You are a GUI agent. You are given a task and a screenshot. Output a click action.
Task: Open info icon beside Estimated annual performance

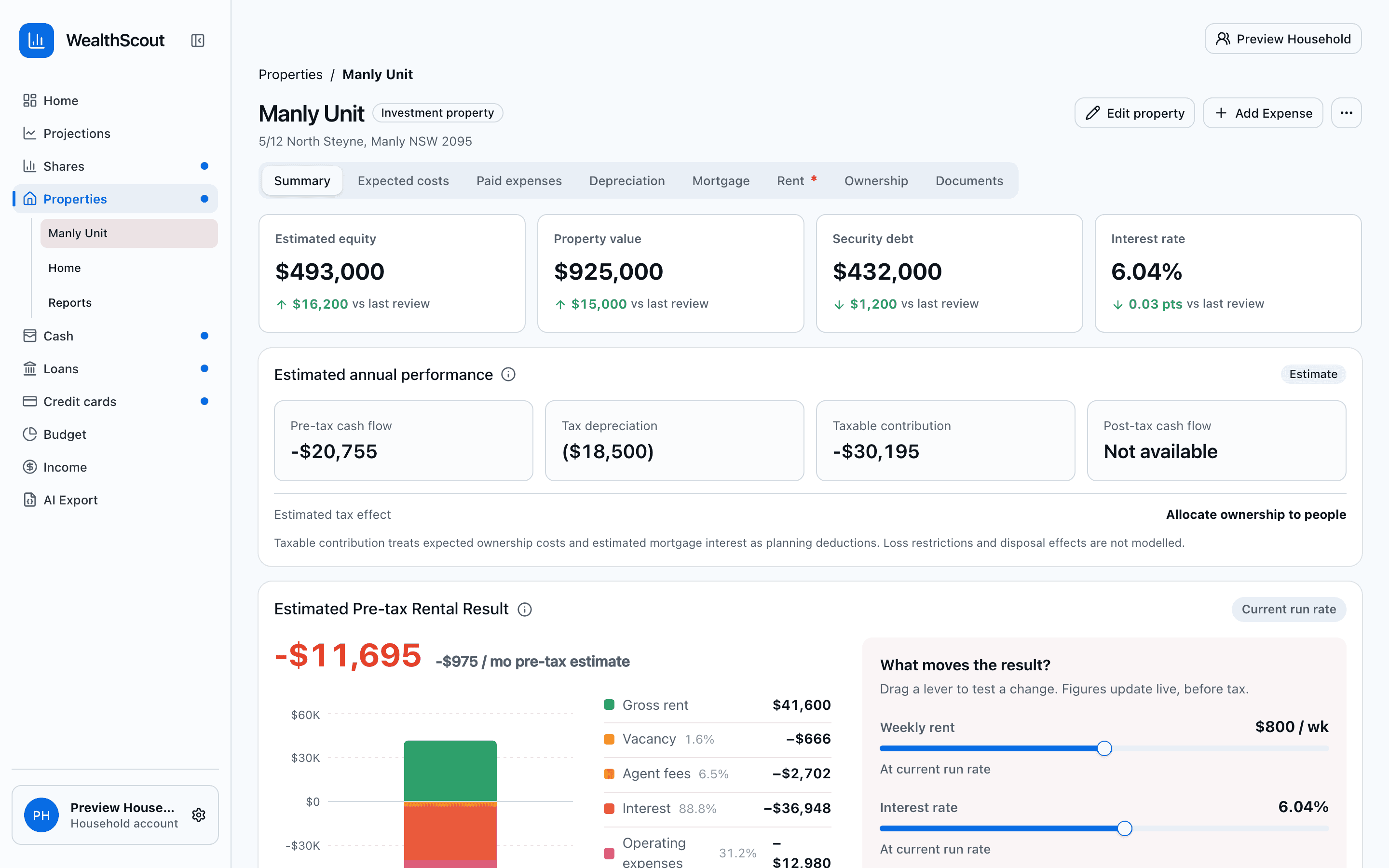click(x=508, y=374)
